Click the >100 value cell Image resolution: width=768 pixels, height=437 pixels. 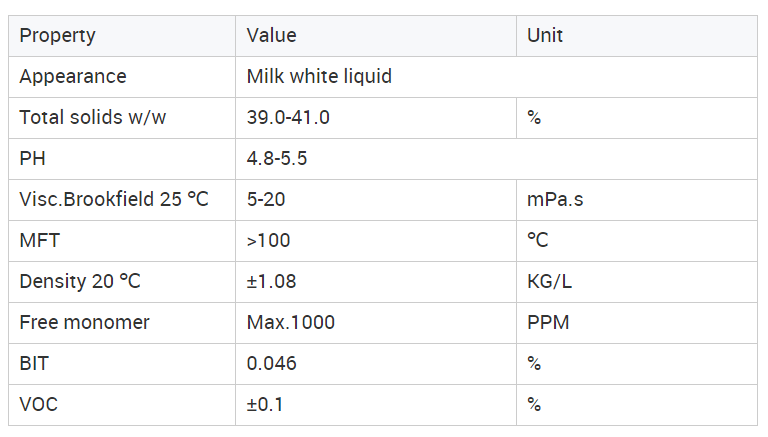pyautogui.click(x=376, y=241)
